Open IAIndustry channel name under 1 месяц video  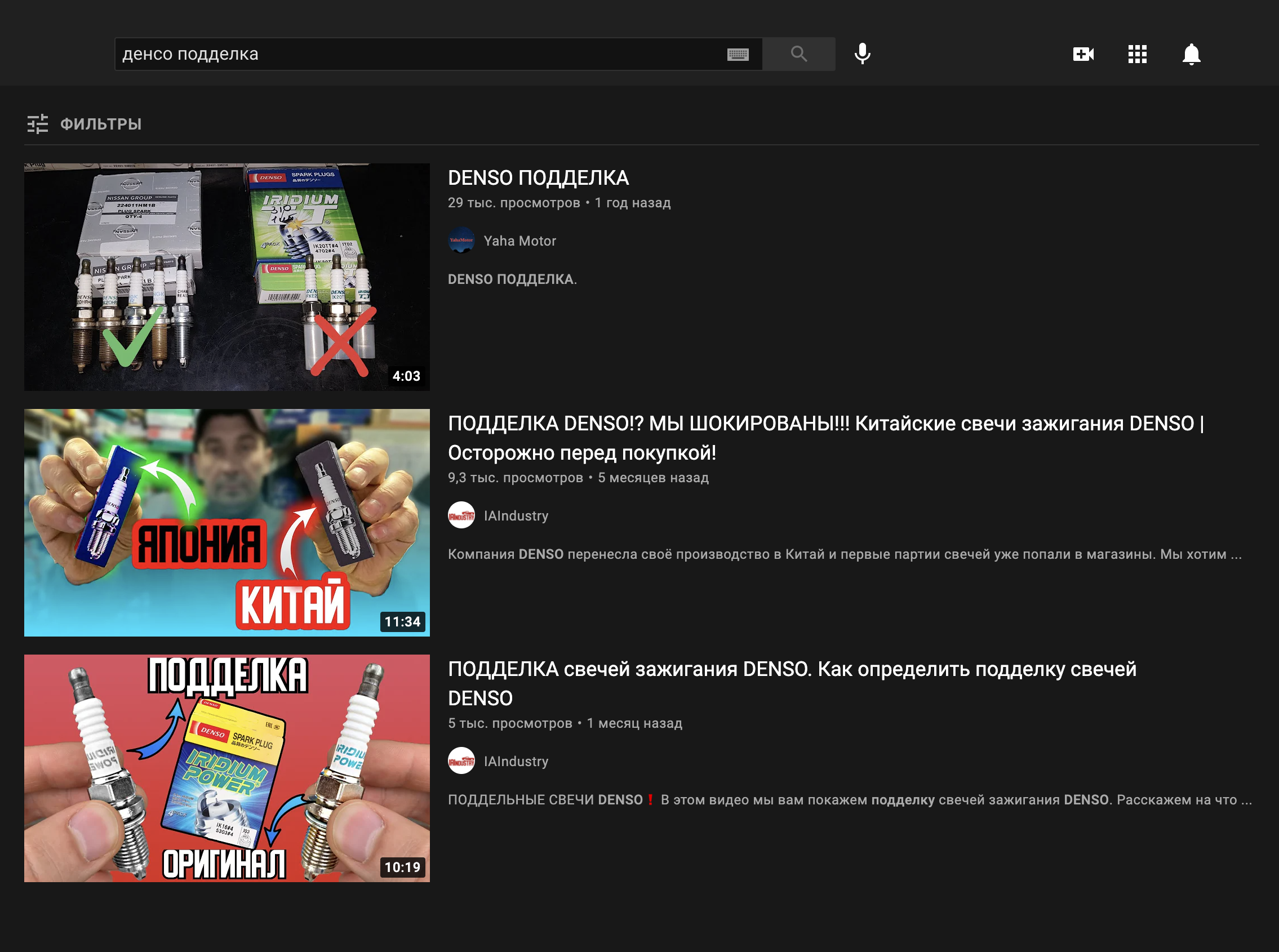[x=516, y=761]
